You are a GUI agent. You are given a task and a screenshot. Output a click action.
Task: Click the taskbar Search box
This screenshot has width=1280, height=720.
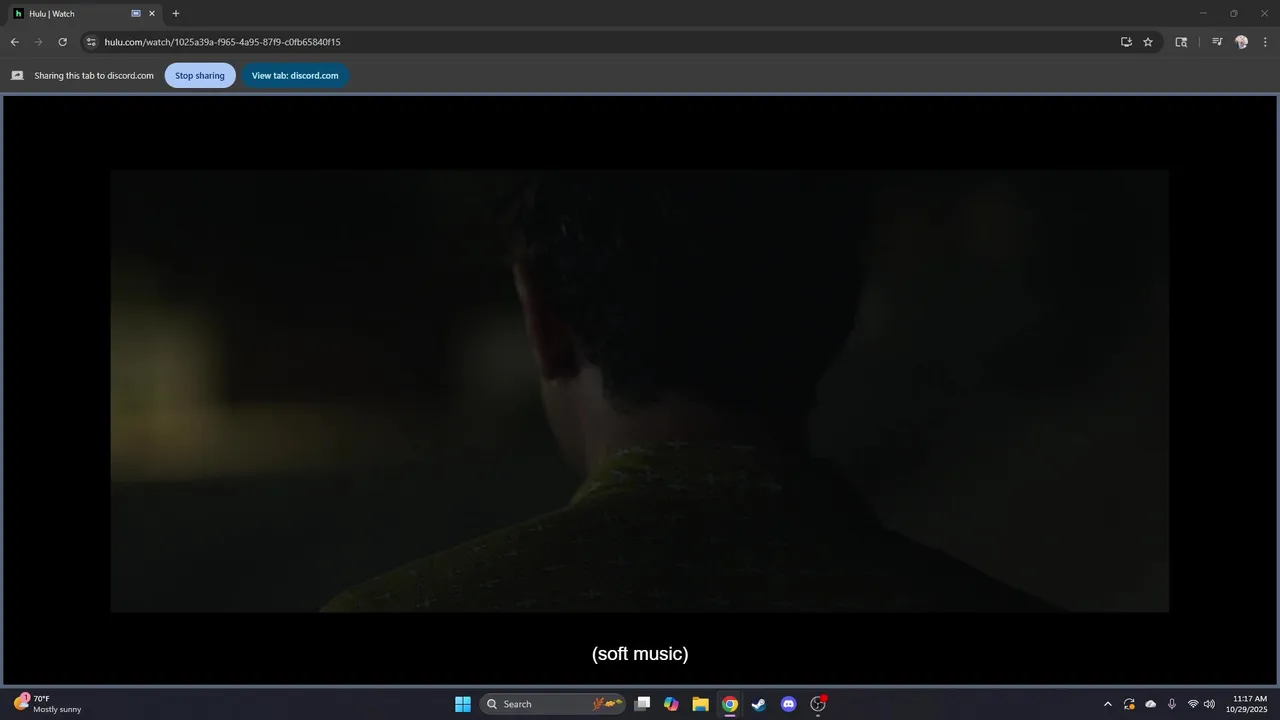[x=553, y=704]
